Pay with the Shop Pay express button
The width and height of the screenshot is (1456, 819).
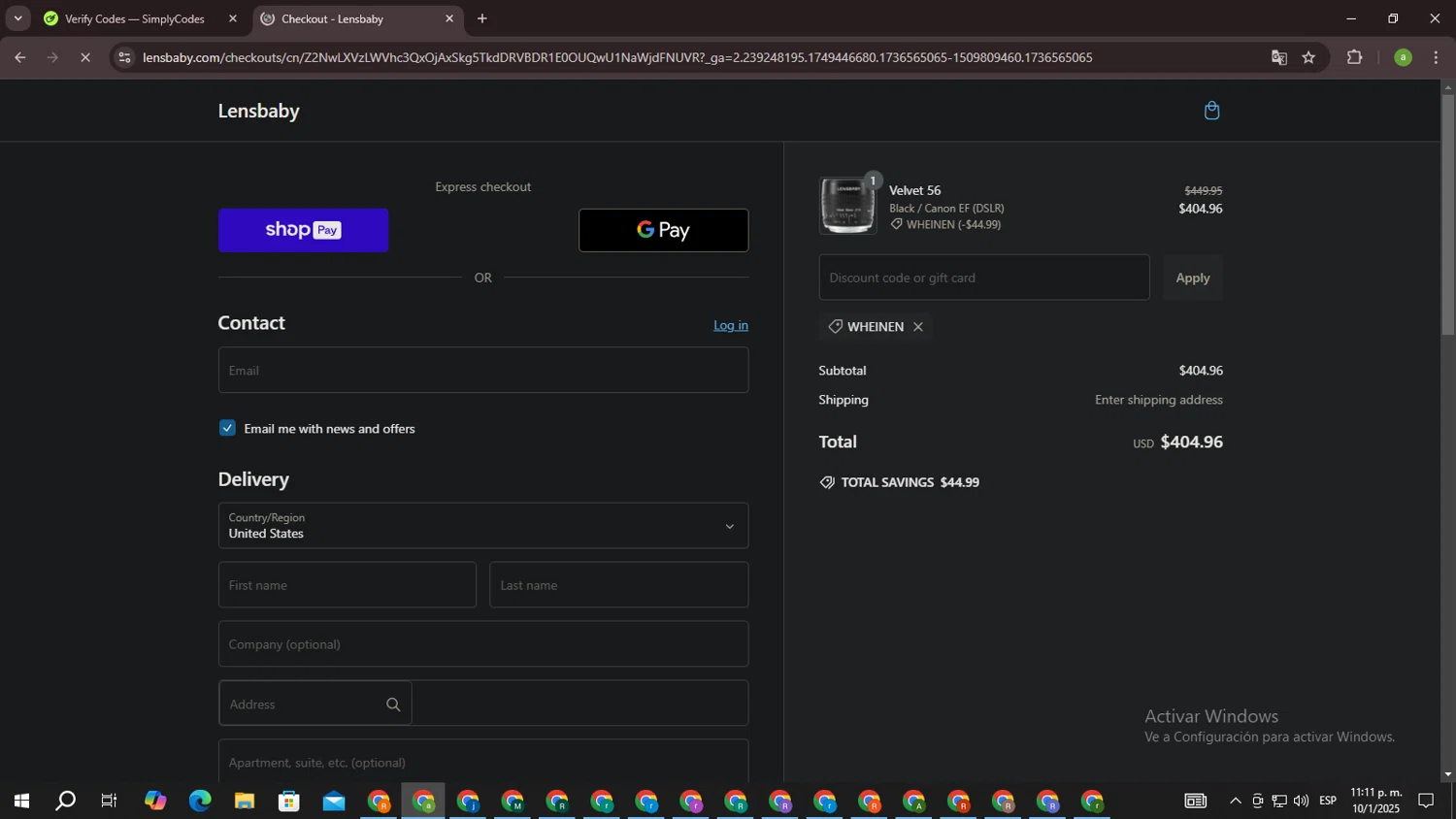pyautogui.click(x=303, y=230)
